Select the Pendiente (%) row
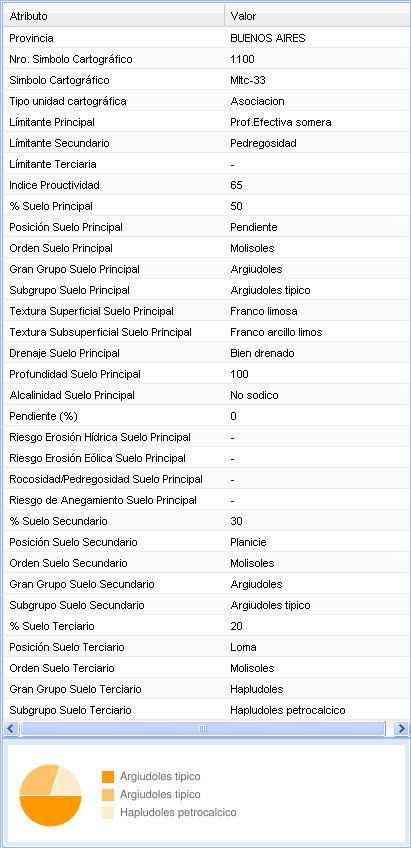This screenshot has height=848, width=411. click(207, 416)
